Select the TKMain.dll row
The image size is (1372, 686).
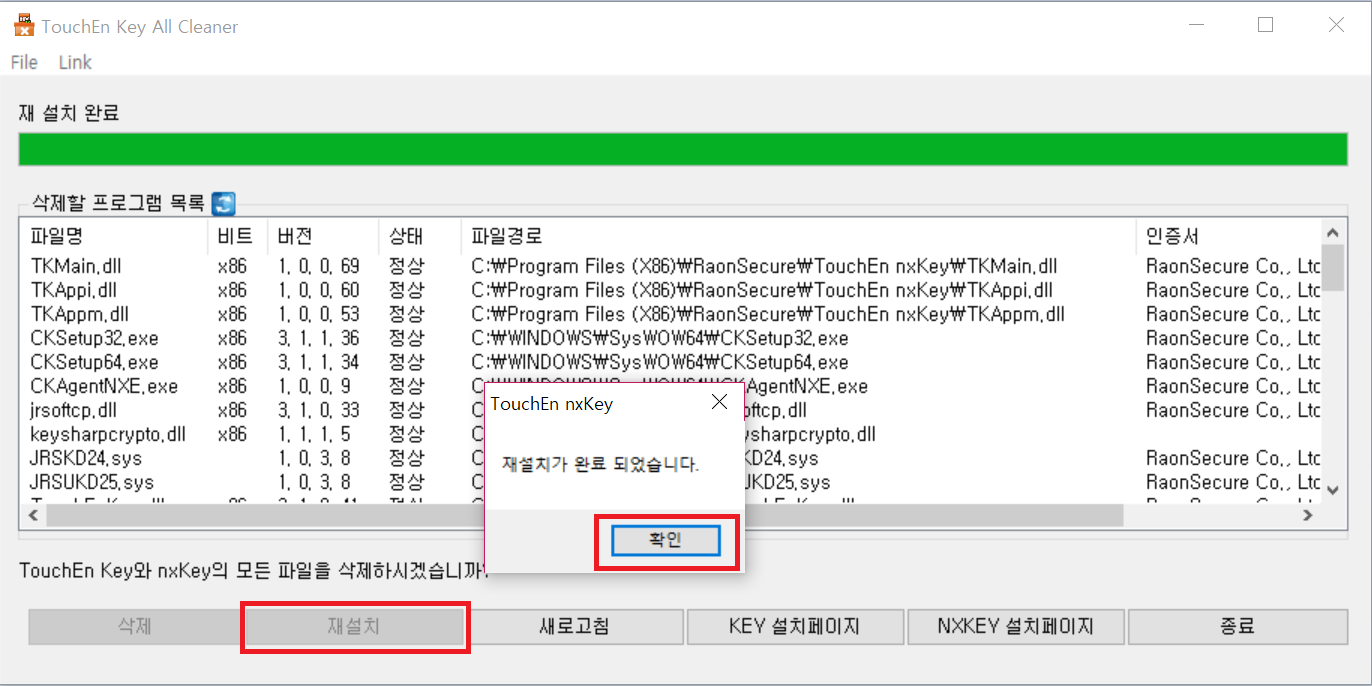[x=670, y=266]
